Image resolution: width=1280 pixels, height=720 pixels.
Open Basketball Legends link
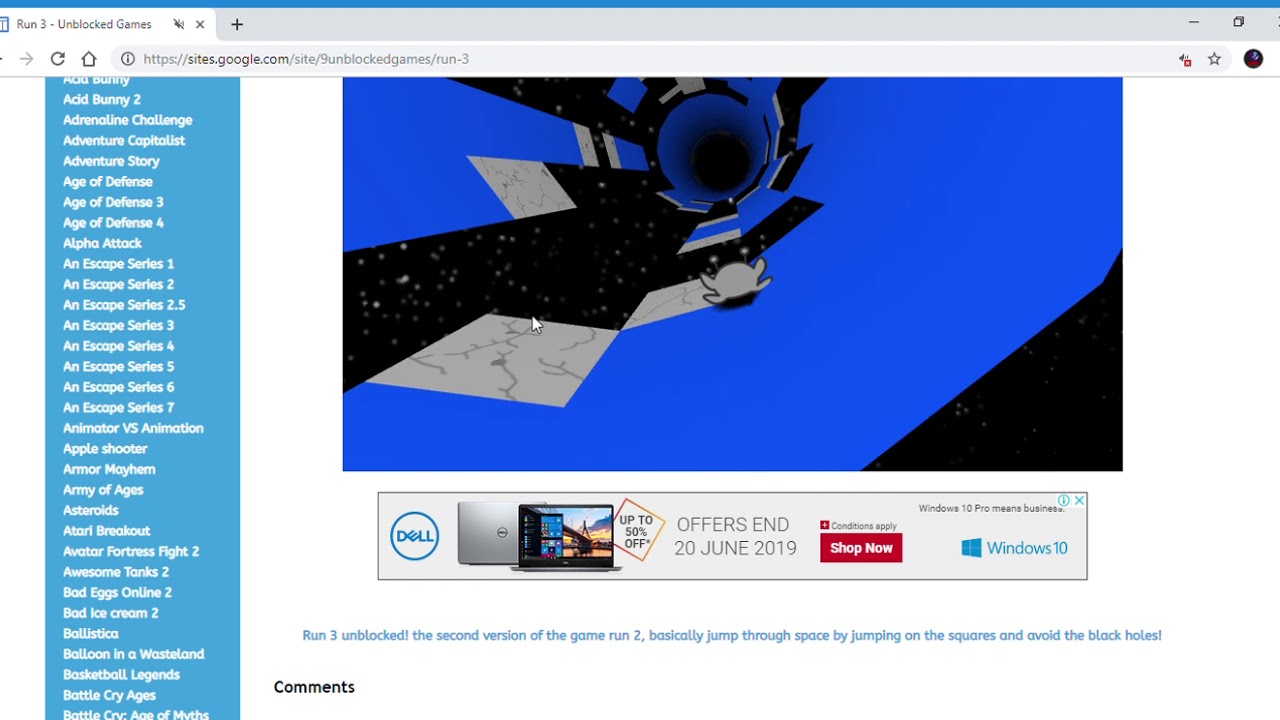pos(121,674)
